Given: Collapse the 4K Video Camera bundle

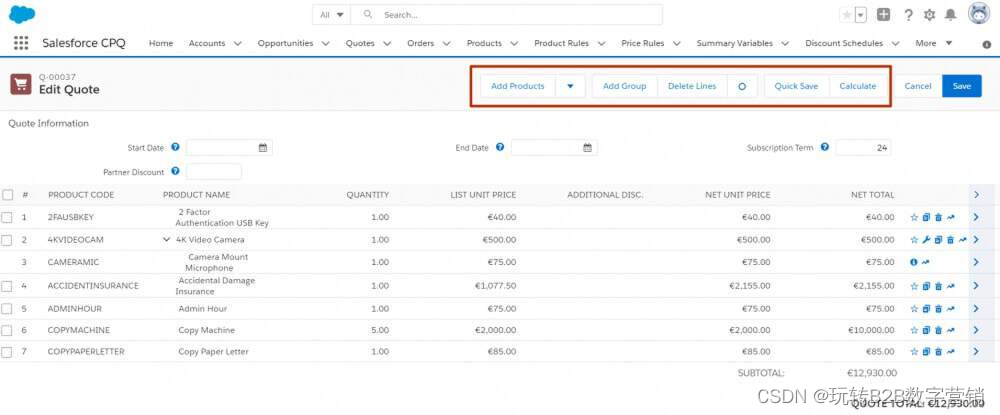Looking at the screenshot, I should click(166, 240).
